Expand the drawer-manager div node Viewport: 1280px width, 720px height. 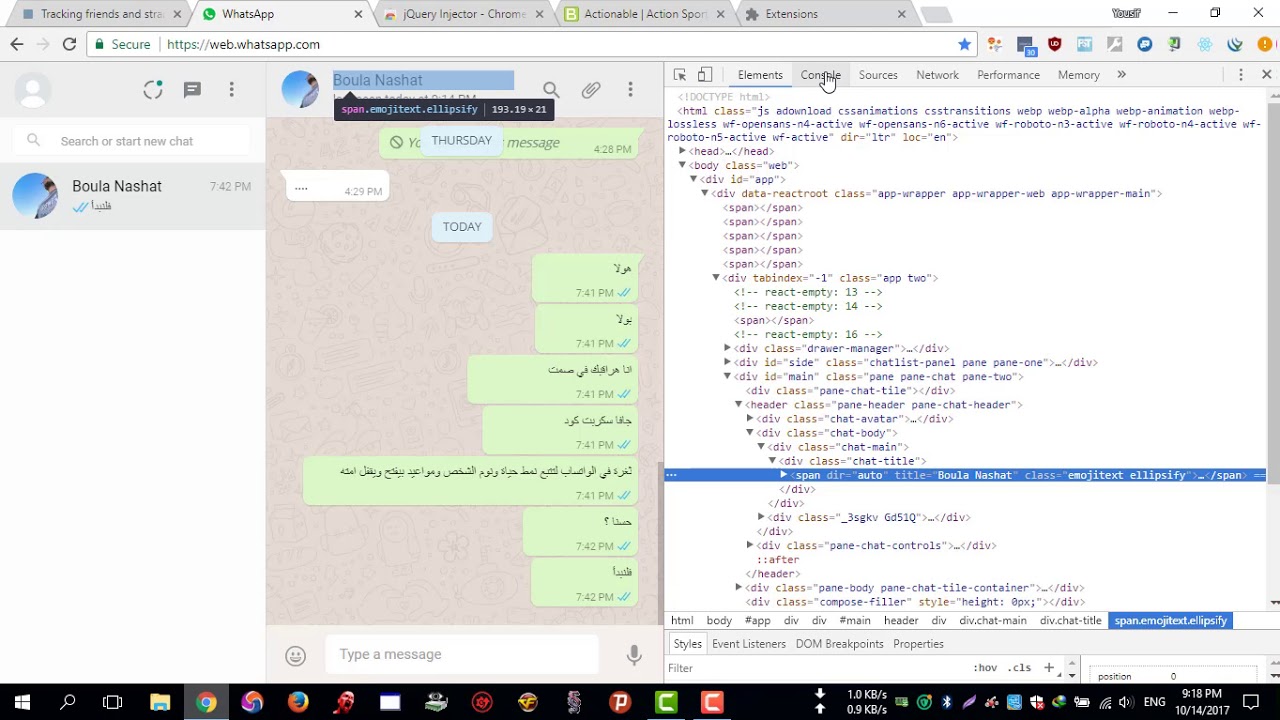coord(727,348)
